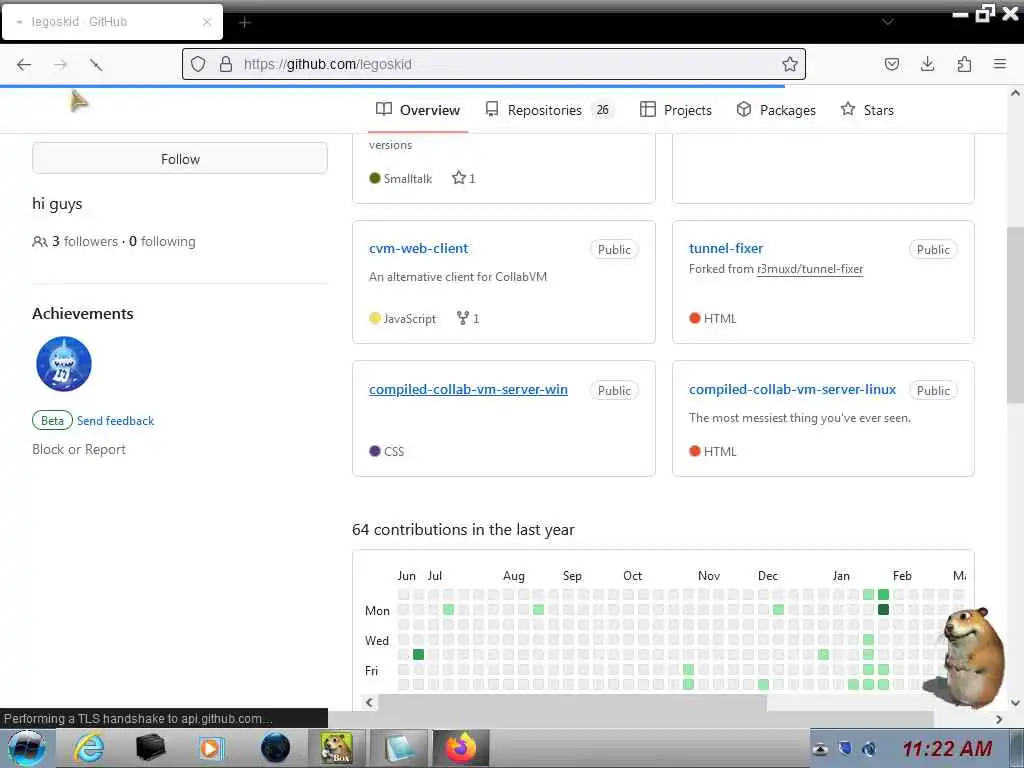Open r3muxd/tunnel-fixer fork source link

tap(810, 269)
